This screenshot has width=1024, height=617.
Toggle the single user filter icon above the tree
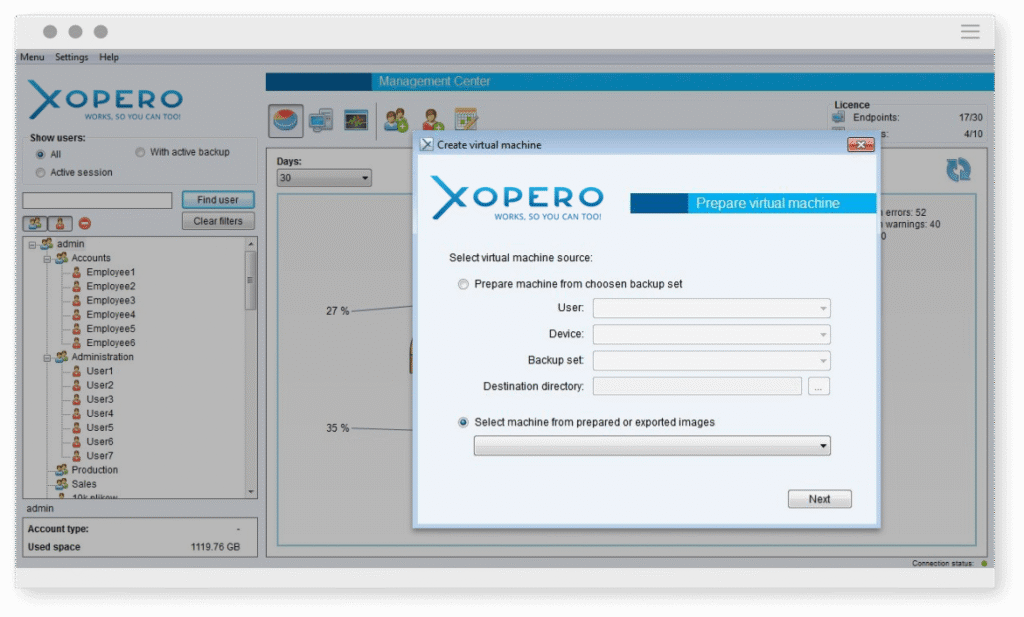click(x=59, y=223)
